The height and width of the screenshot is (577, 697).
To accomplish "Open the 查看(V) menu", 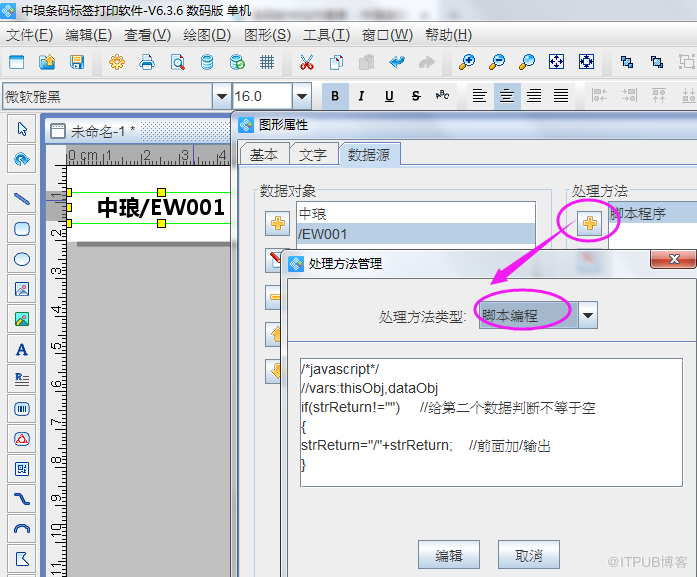I will click(147, 35).
